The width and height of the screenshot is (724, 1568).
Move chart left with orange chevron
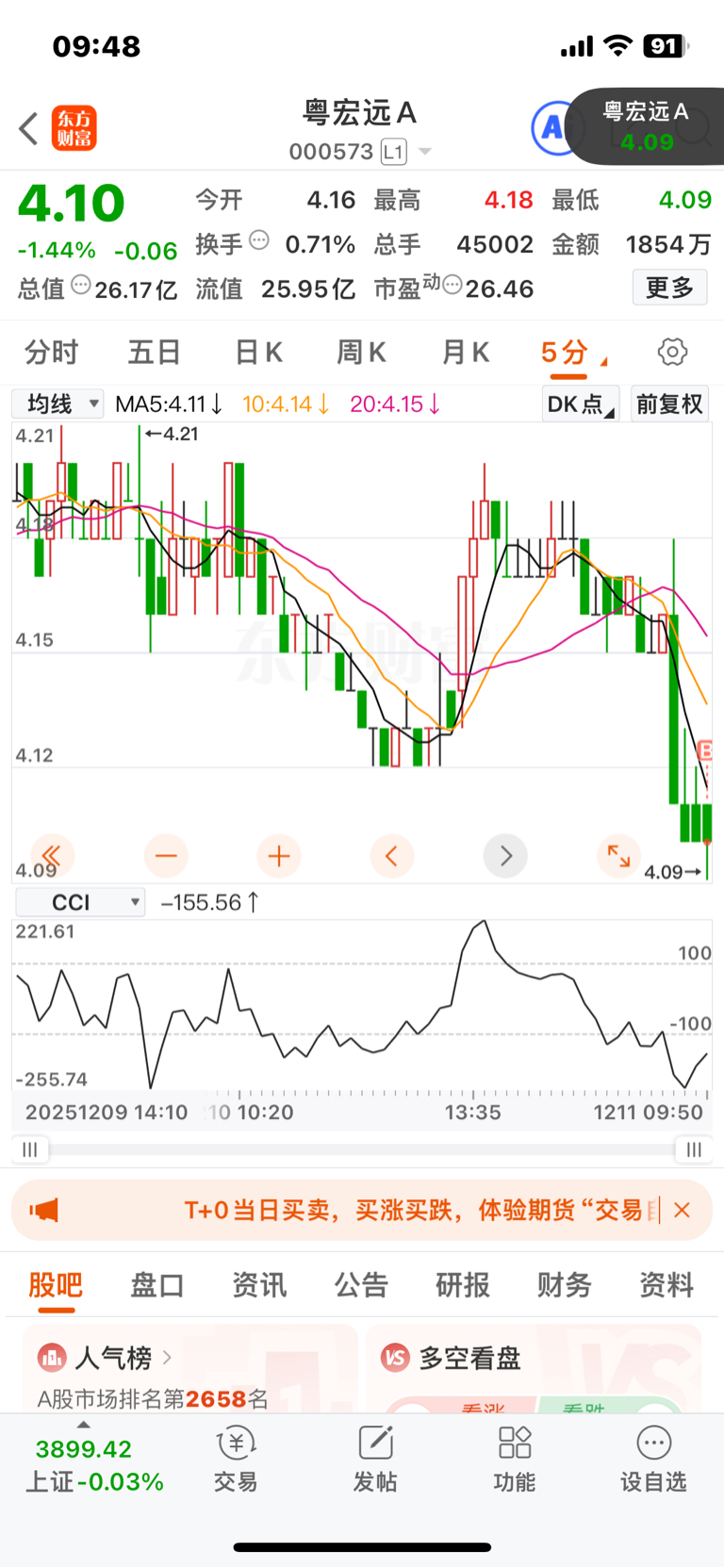pyautogui.click(x=392, y=856)
